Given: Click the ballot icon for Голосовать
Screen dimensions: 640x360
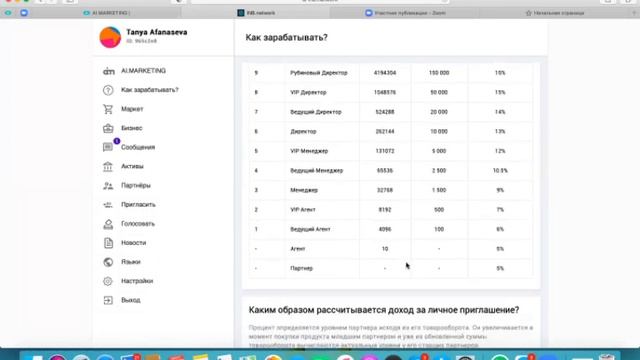Looking at the screenshot, I should pos(108,224).
